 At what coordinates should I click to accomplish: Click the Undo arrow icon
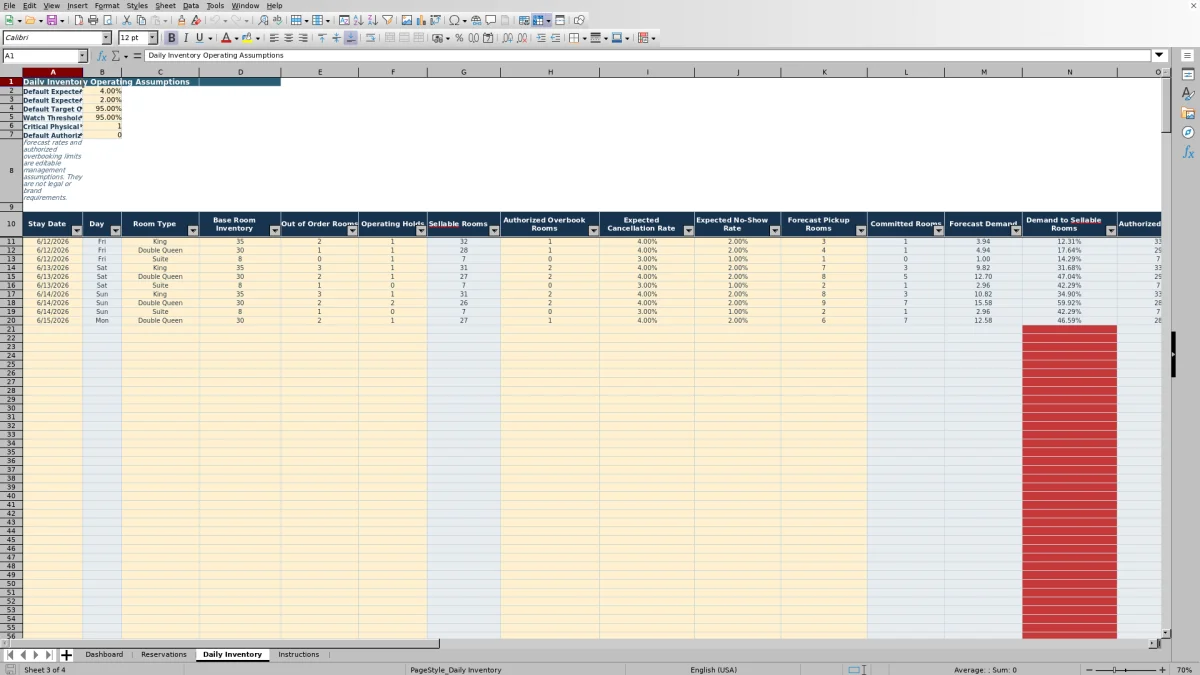click(215, 20)
